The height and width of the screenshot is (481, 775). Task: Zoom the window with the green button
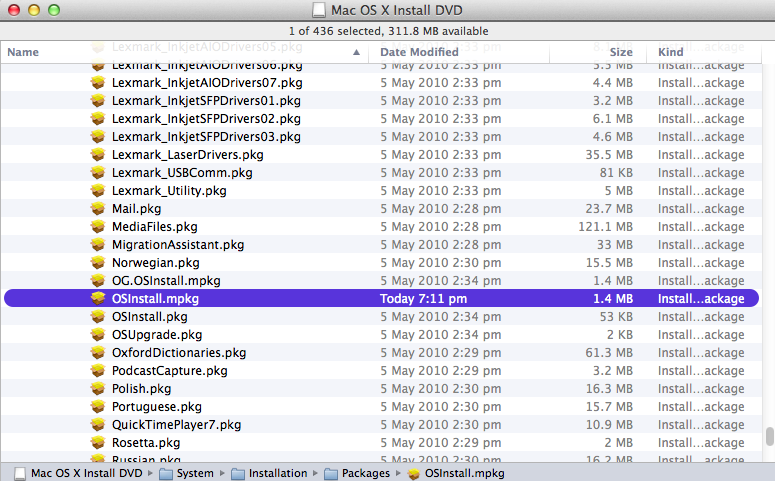pos(54,10)
